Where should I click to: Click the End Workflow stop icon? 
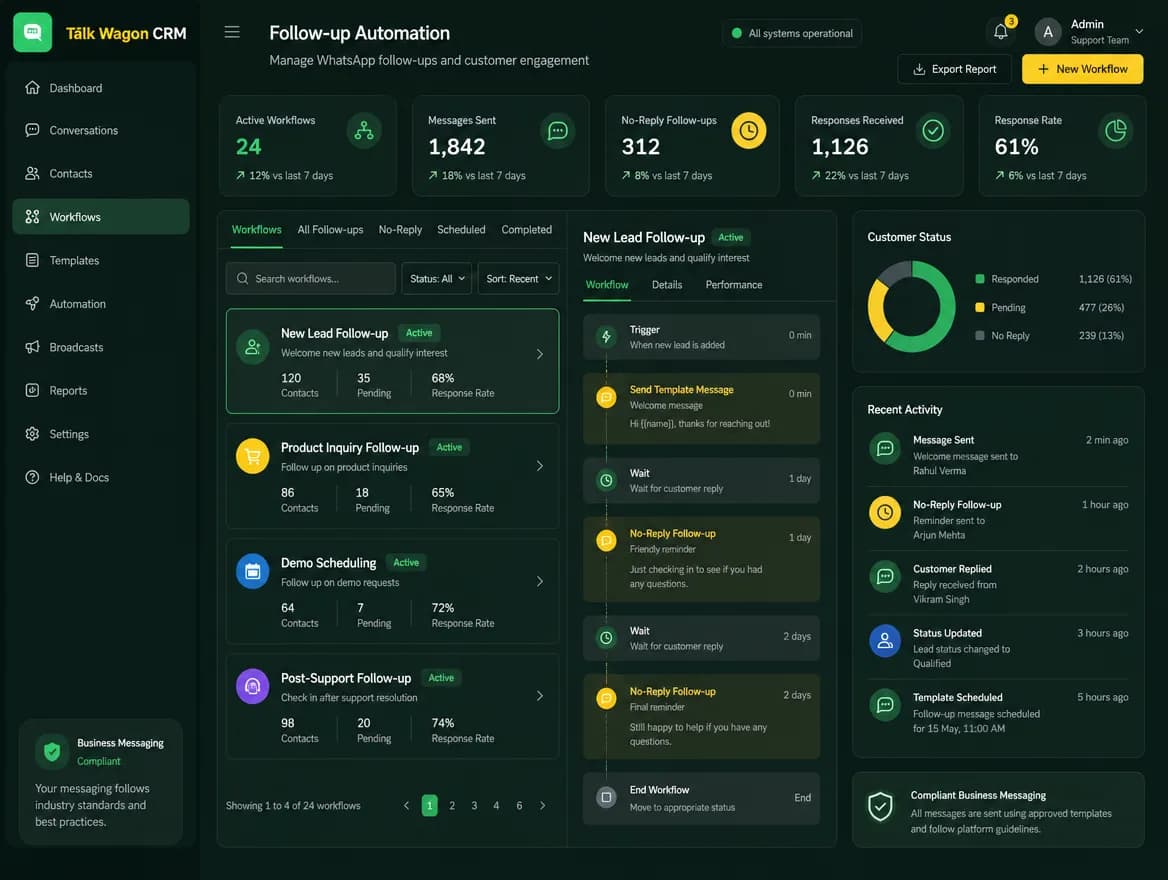coord(606,797)
